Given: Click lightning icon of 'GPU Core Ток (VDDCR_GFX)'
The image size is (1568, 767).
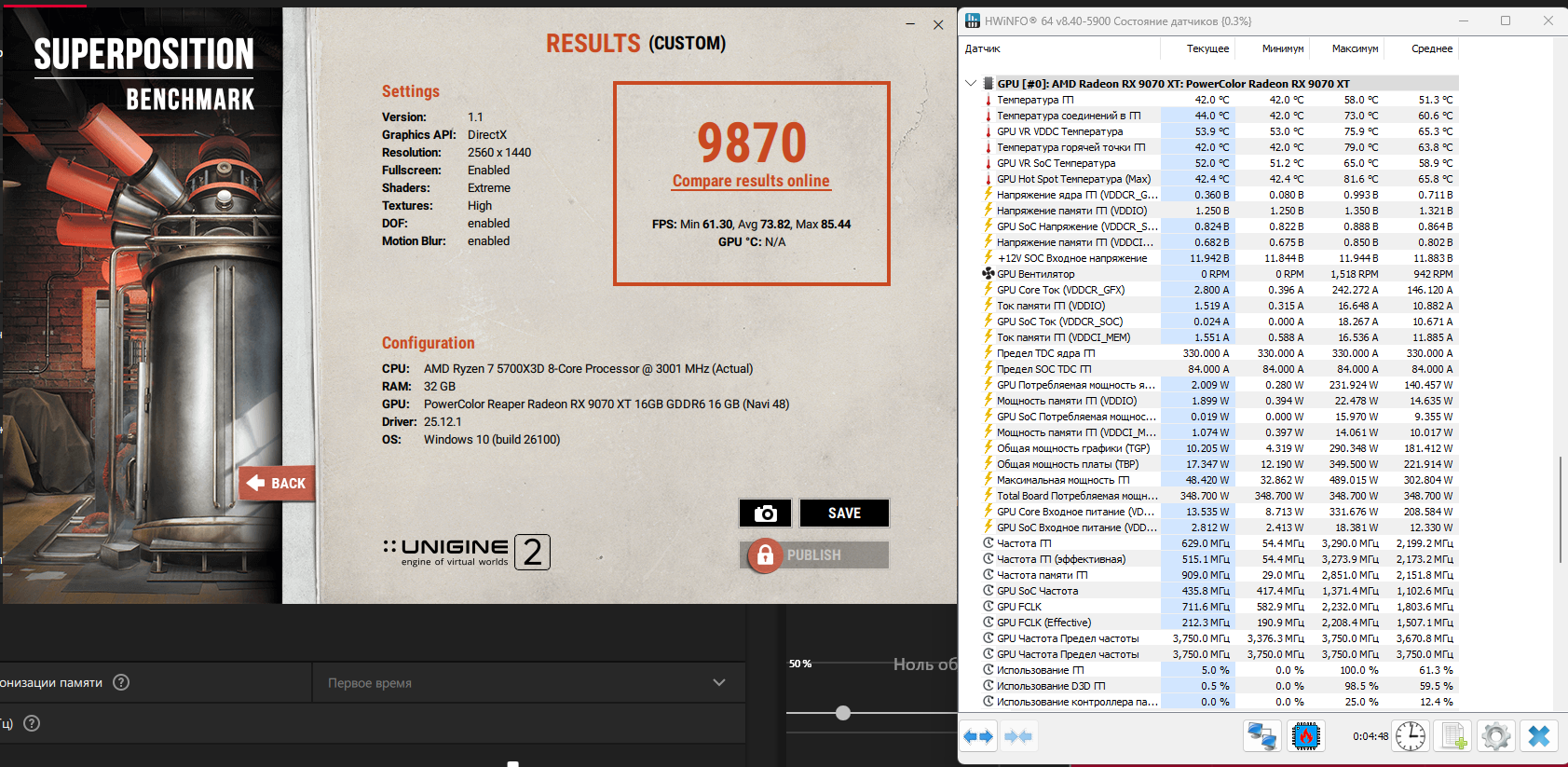Looking at the screenshot, I should 989,290.
